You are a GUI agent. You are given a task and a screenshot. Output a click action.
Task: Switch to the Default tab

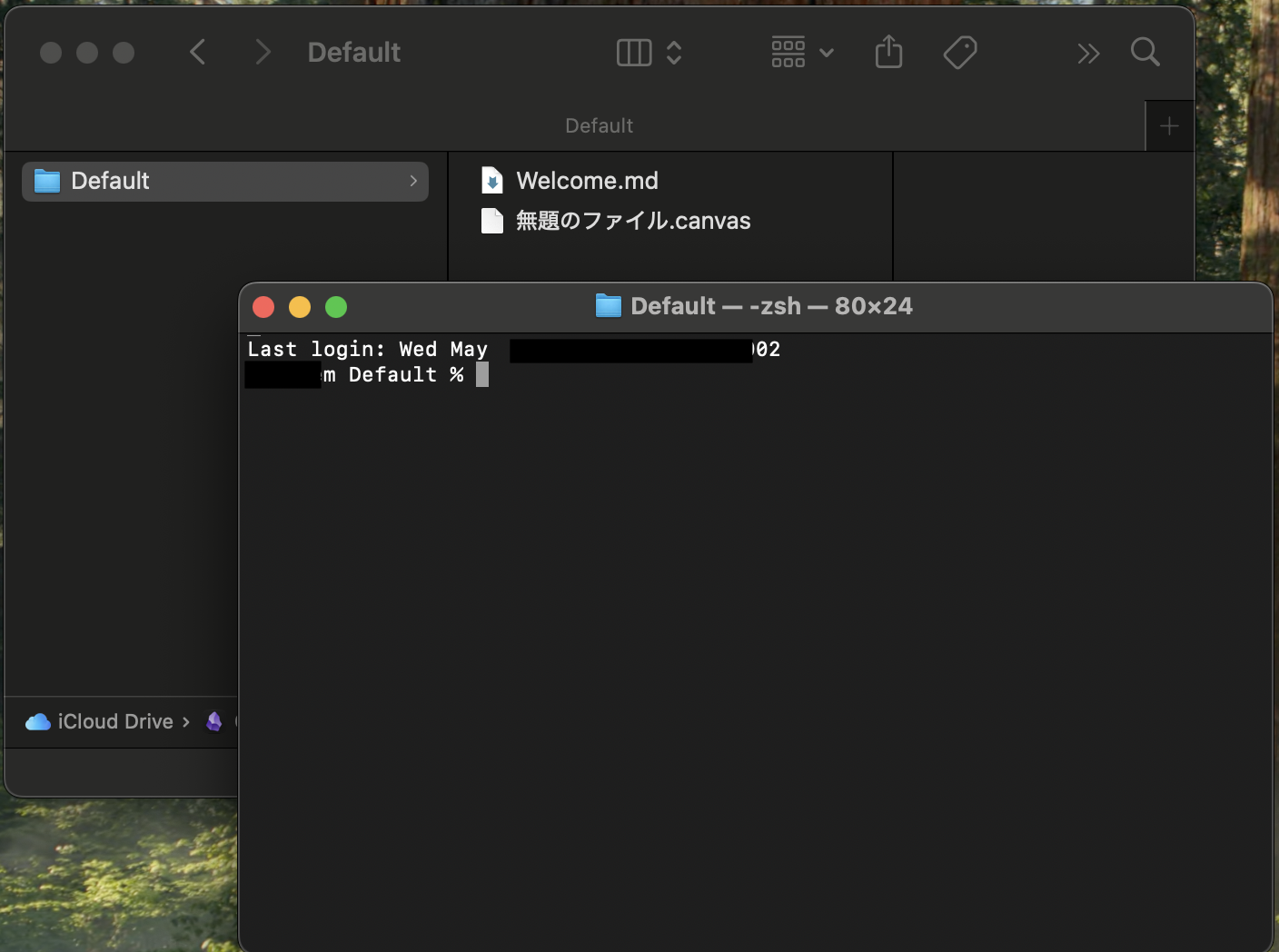point(599,125)
